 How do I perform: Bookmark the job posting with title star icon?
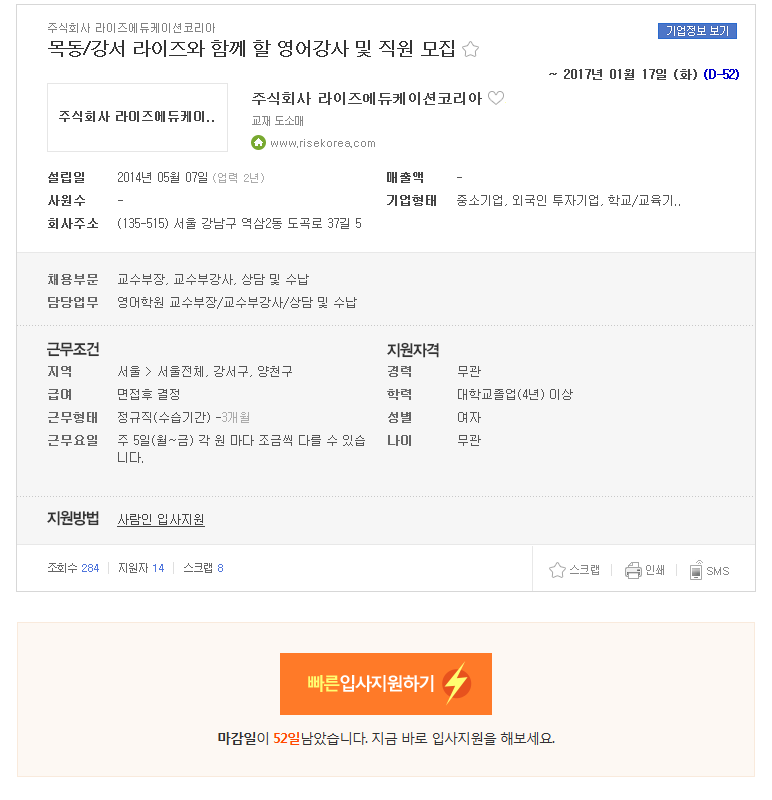(470, 49)
